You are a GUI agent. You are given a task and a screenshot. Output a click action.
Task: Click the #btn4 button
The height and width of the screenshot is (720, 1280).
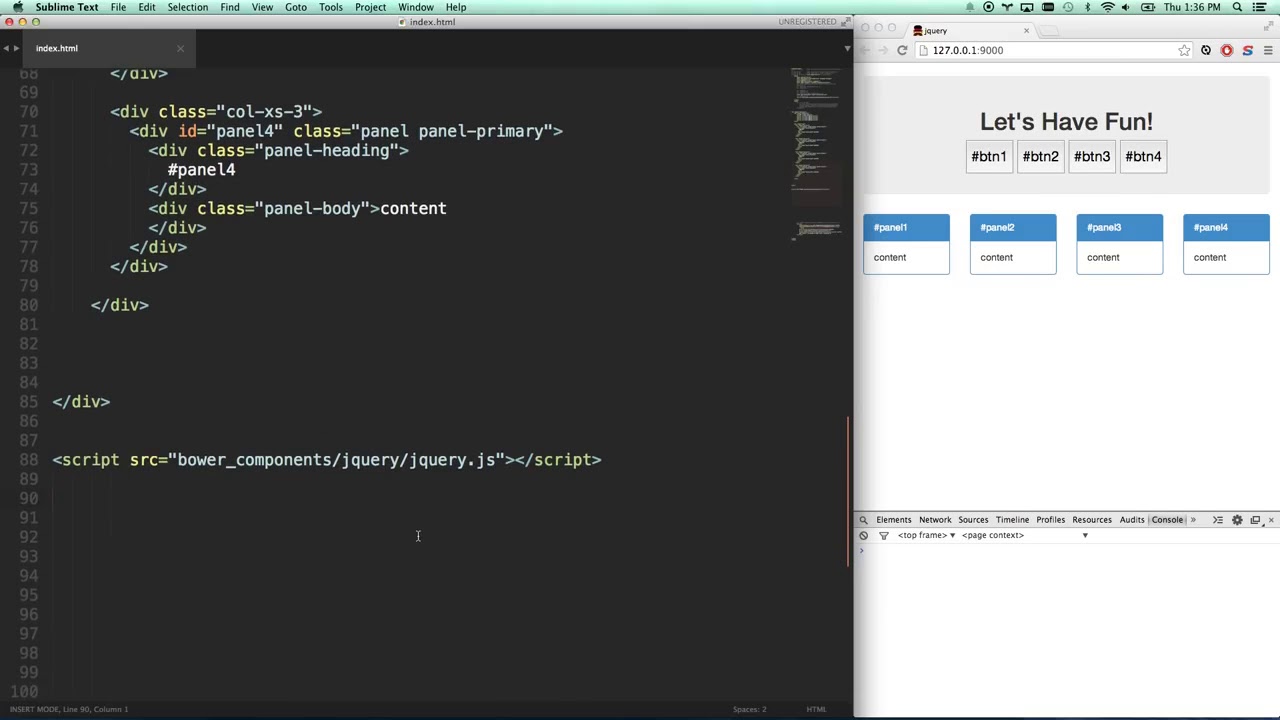(x=1143, y=156)
